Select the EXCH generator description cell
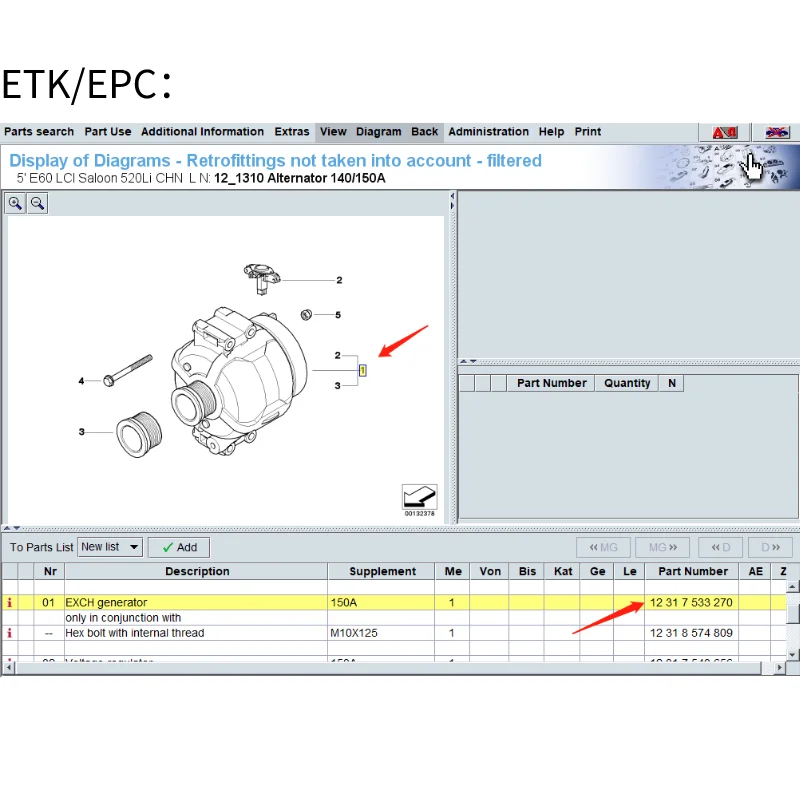Screen dimensions: 800x800 [x=196, y=603]
